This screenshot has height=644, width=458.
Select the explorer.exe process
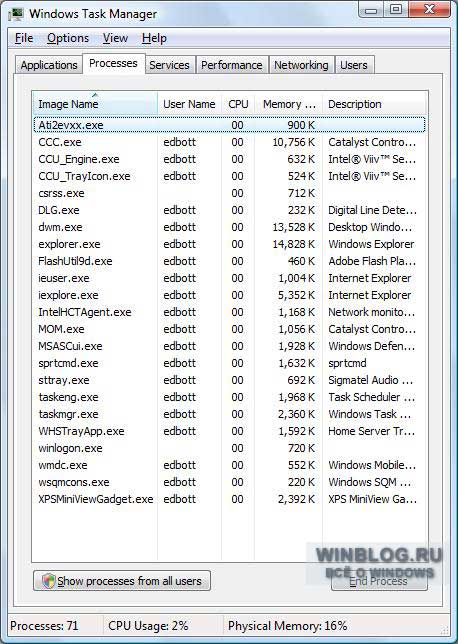(229, 244)
